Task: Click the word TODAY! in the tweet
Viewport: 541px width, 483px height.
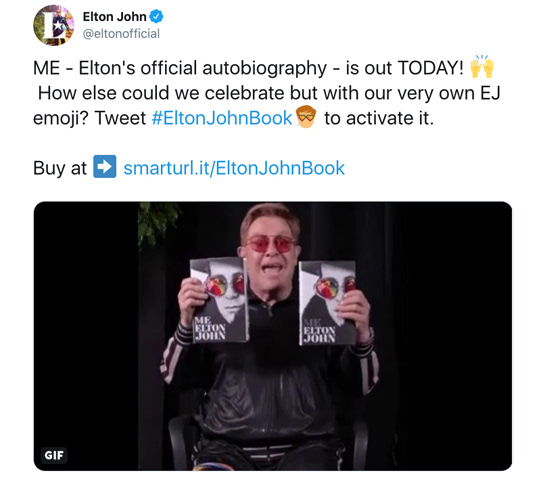Action: (x=431, y=68)
